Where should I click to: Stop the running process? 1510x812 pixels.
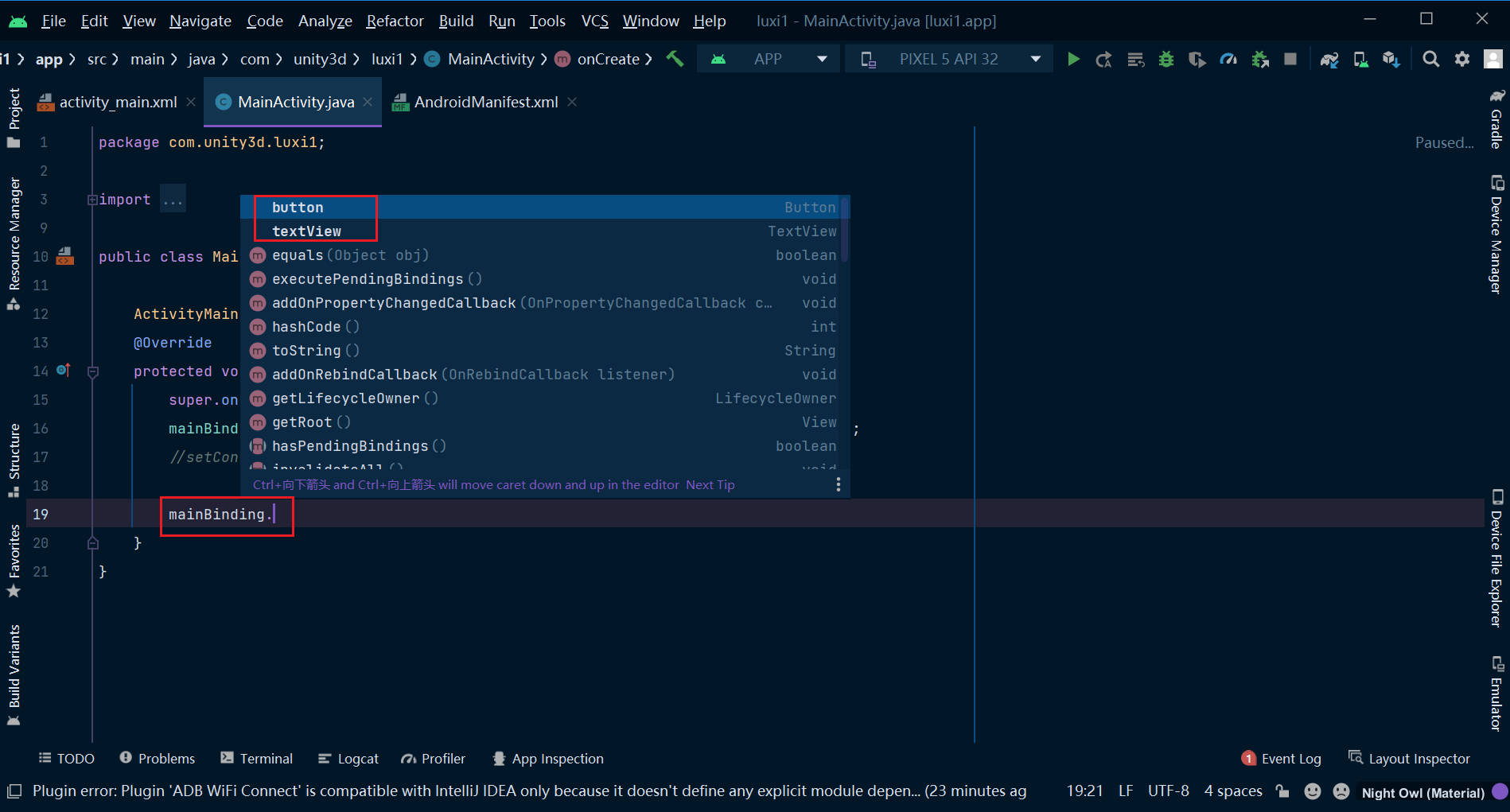click(1290, 59)
